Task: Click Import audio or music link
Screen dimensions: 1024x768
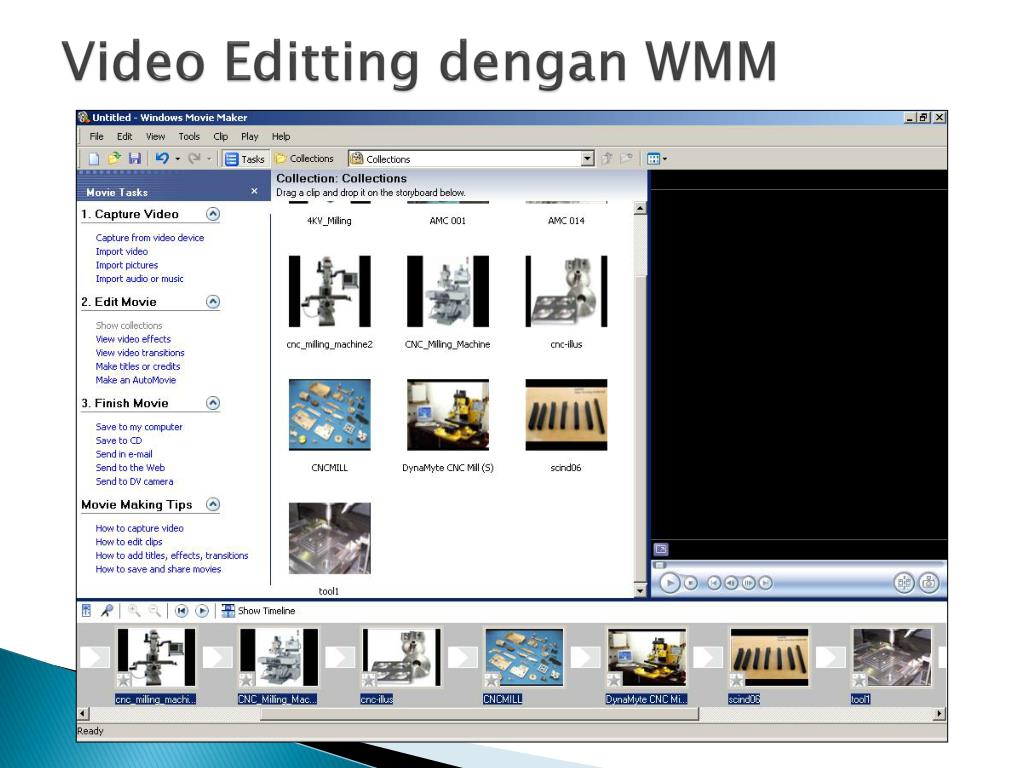Action: click(x=139, y=279)
